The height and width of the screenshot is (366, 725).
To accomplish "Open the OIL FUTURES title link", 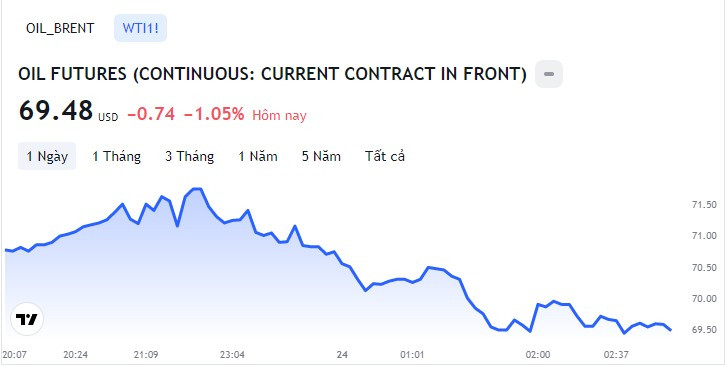I will [x=272, y=74].
